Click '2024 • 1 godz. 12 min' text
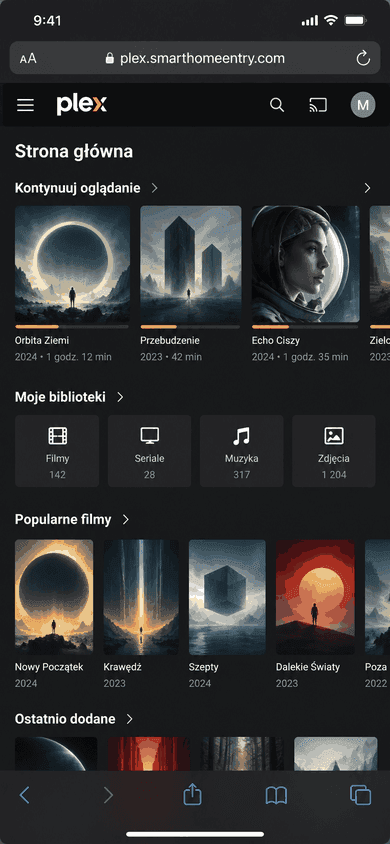 63,357
